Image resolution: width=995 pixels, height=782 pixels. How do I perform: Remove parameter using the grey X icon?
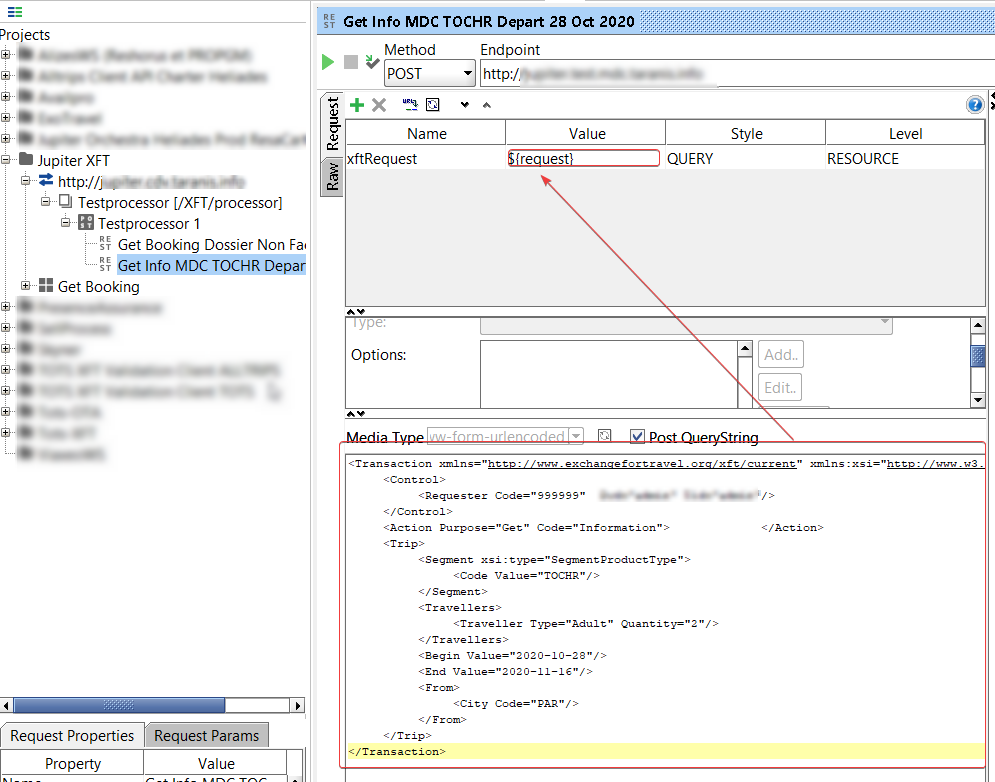[379, 105]
